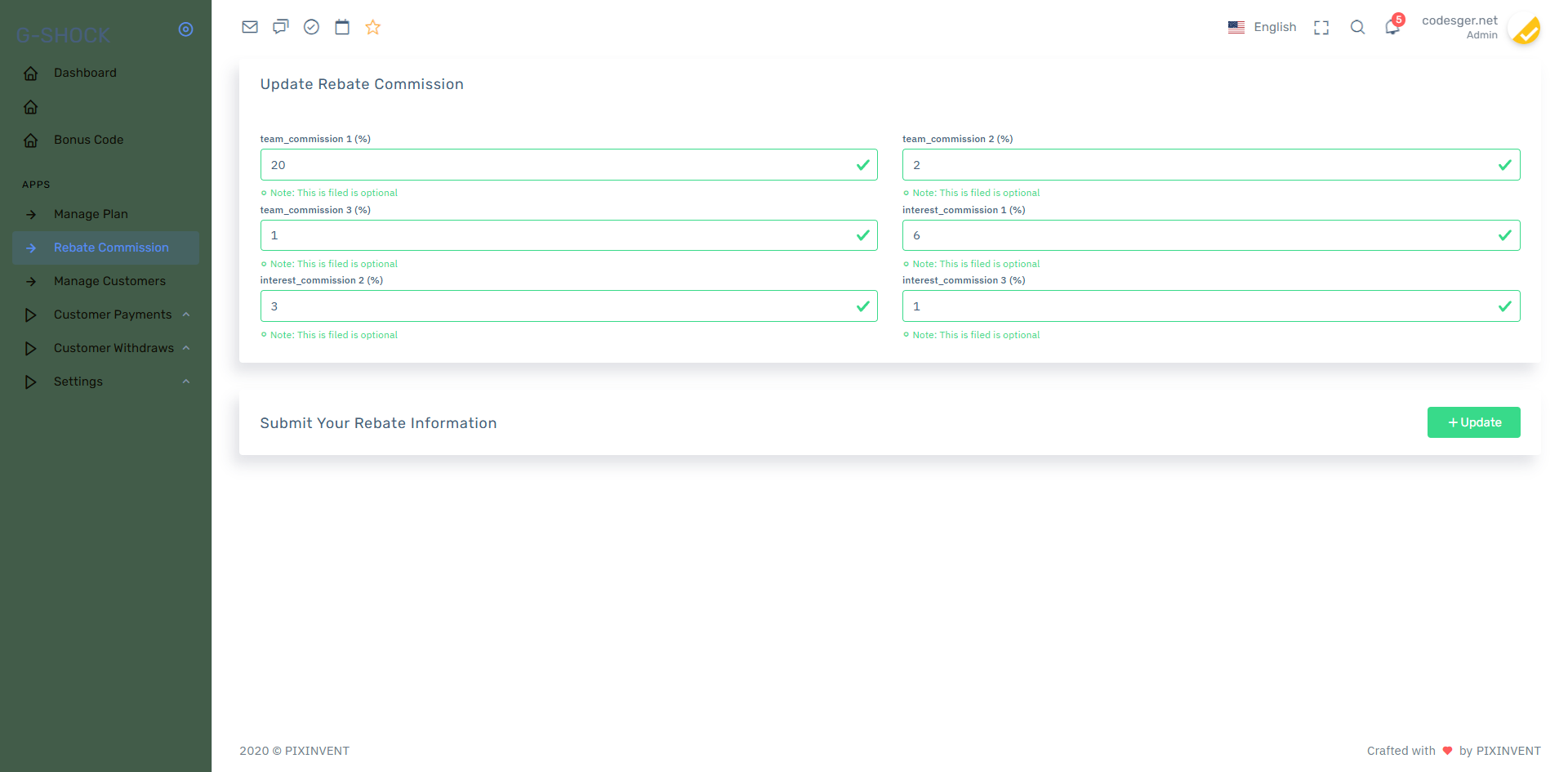Screen dimensions: 1568x772
Task: Focus the team_commission 1 input field
Action: pyautogui.click(x=568, y=165)
